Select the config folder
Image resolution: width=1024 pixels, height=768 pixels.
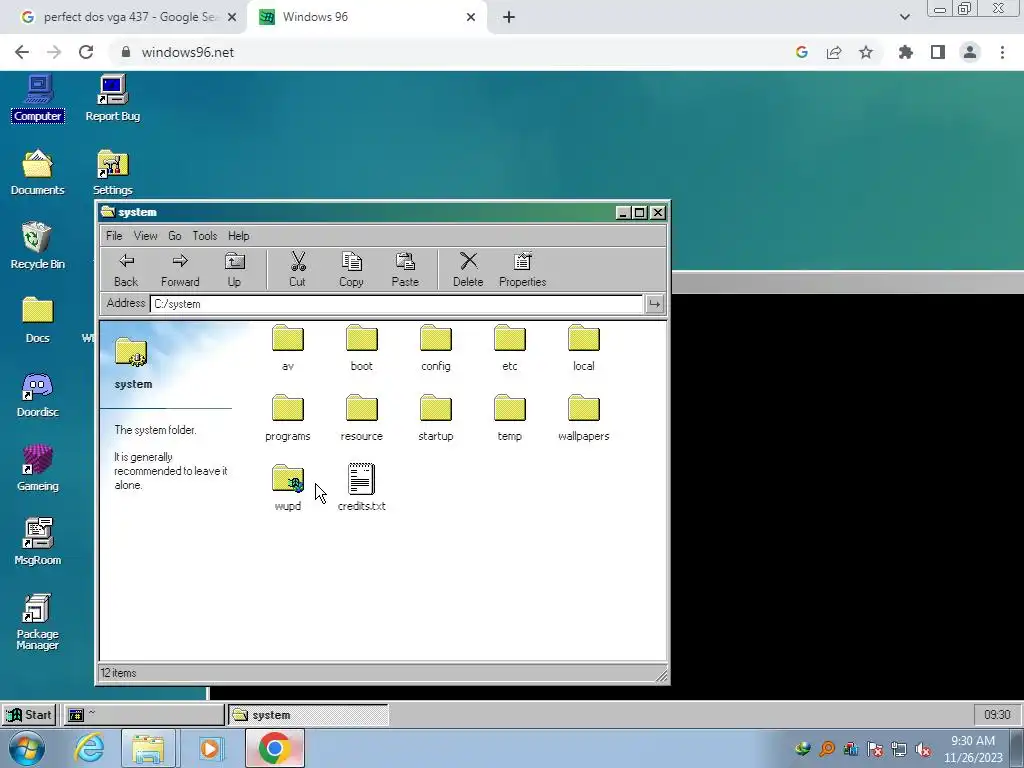(436, 348)
